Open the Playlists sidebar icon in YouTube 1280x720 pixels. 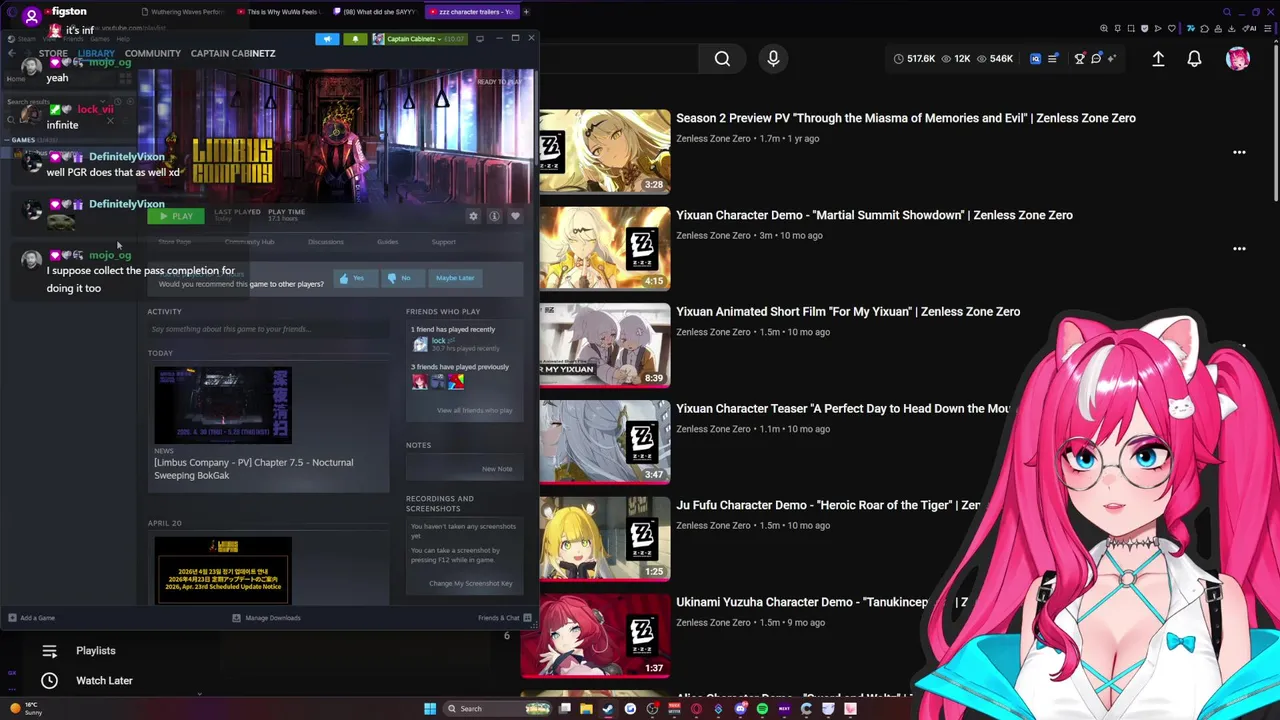point(49,651)
